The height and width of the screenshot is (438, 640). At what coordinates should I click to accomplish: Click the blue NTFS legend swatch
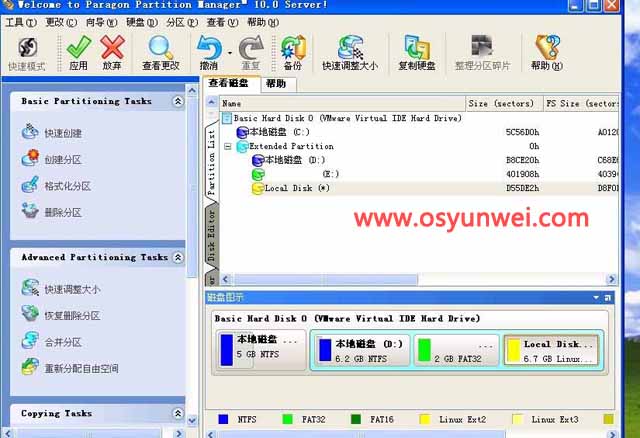(x=223, y=419)
